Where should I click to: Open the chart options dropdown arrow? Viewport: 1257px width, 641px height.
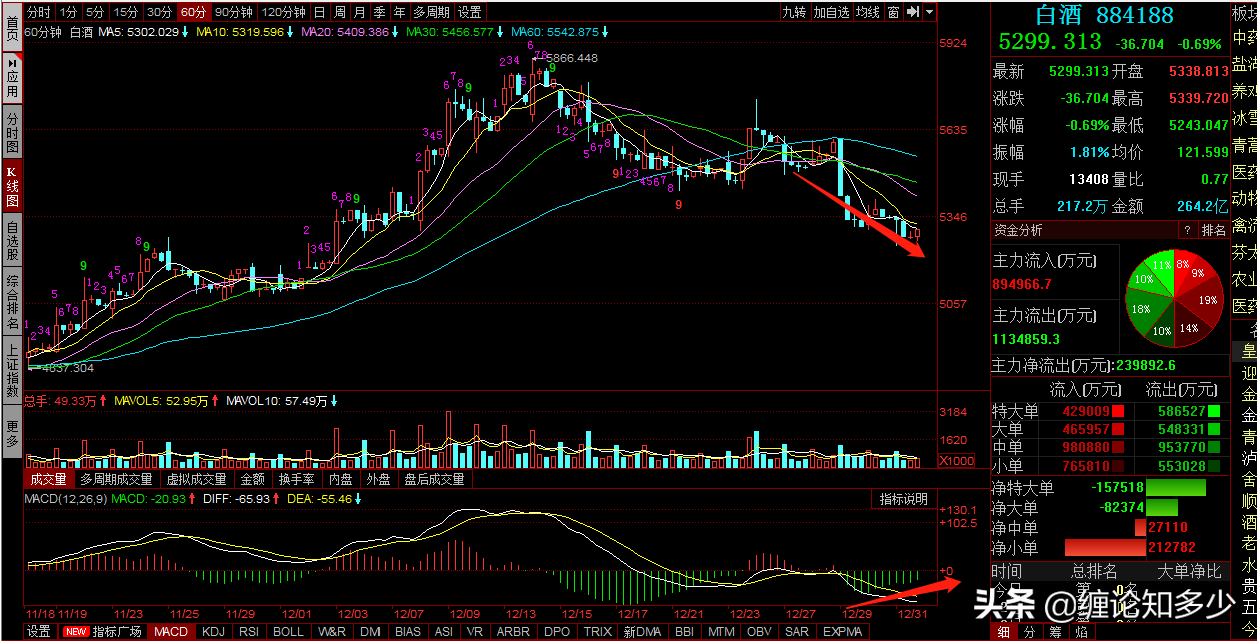930,12
